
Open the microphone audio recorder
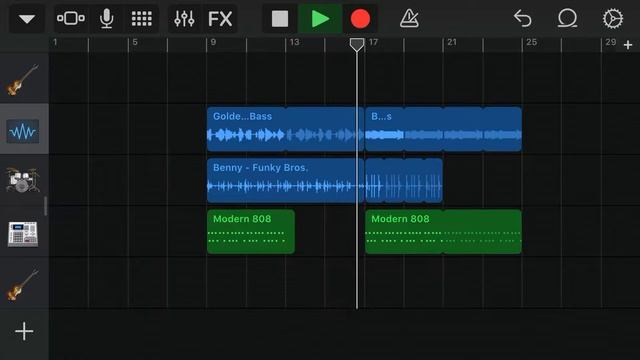click(x=107, y=19)
